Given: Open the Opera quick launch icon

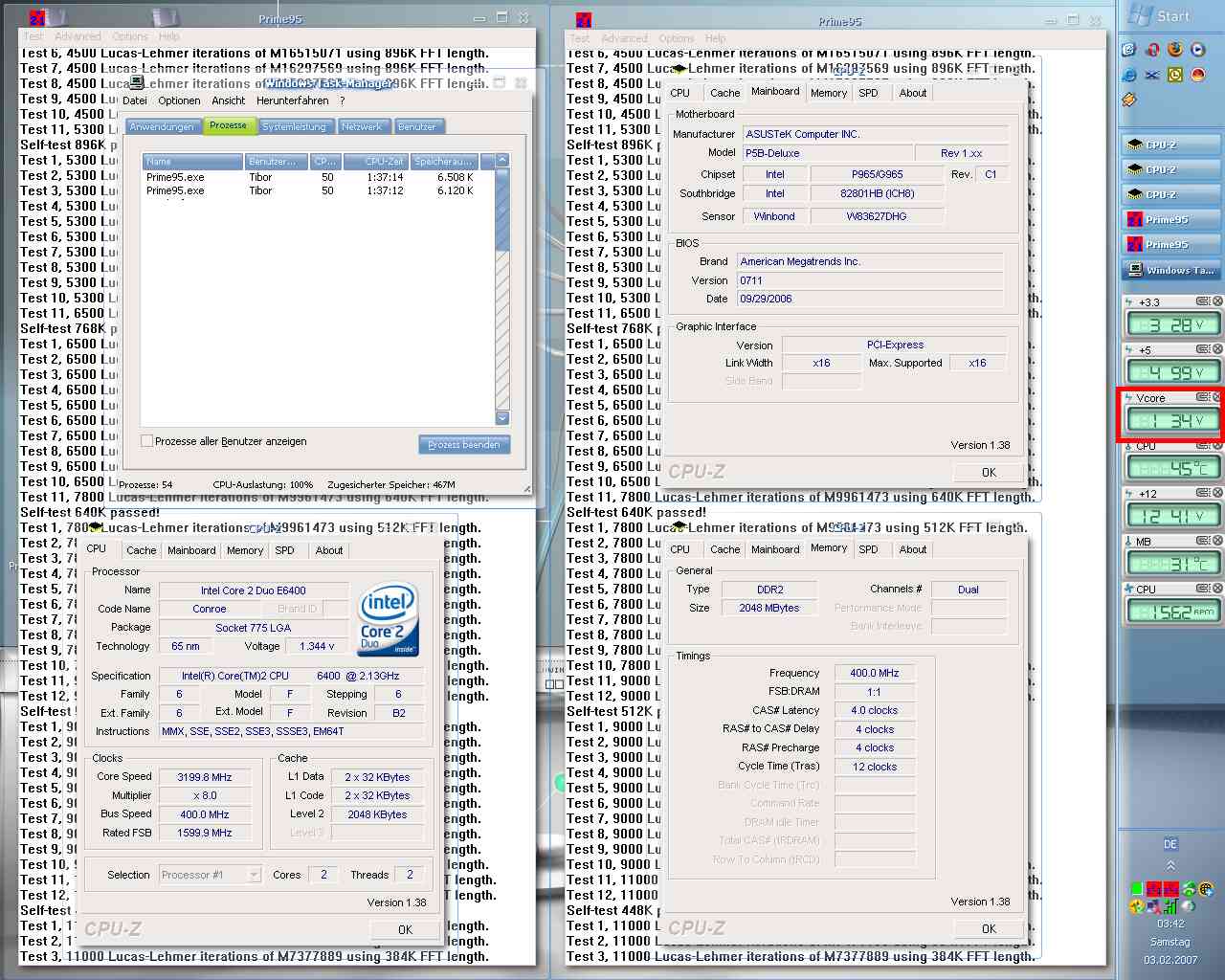Looking at the screenshot, I should click(x=1154, y=50).
